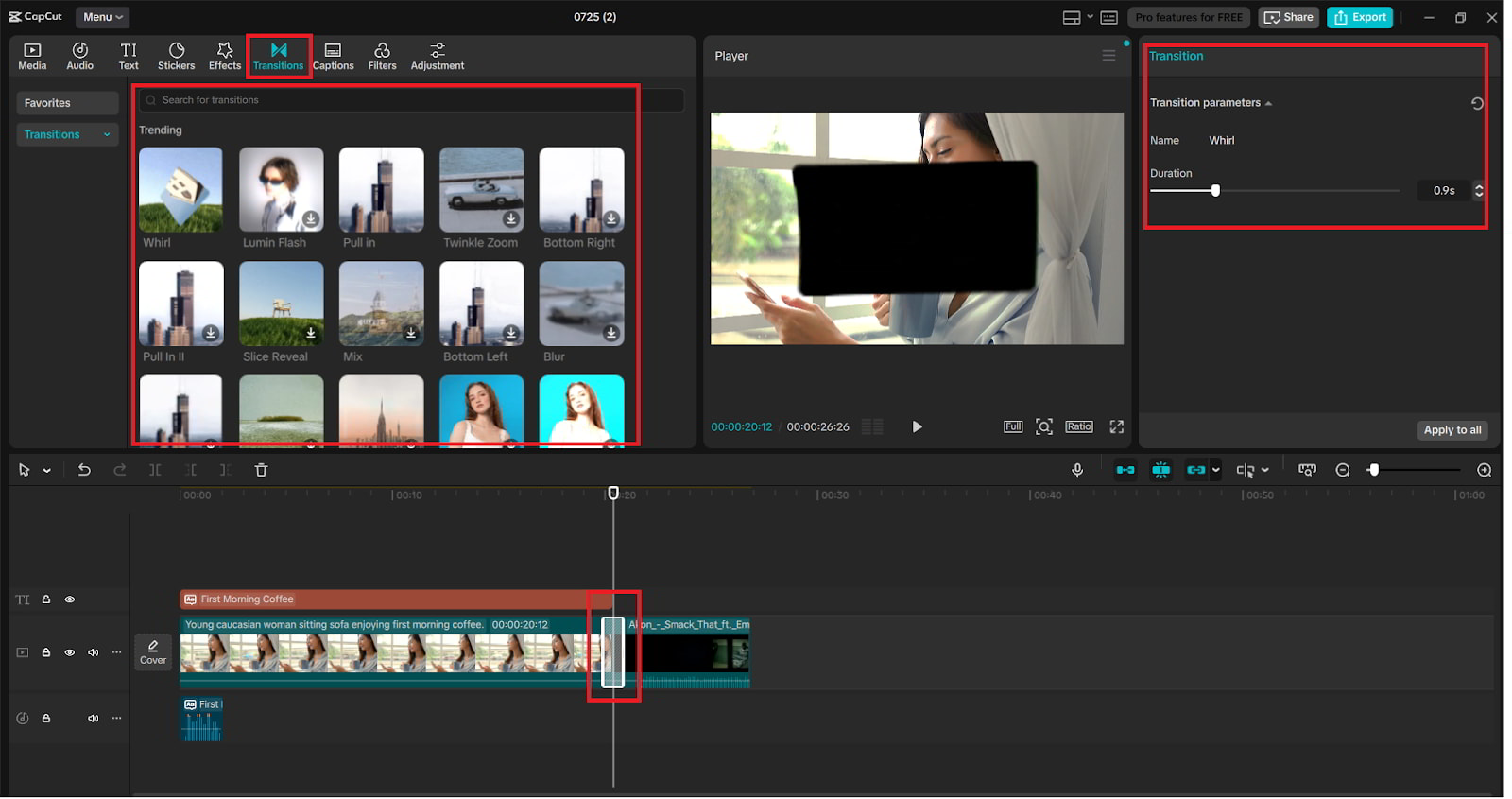Viewport: 1512px width, 799px height.
Task: Open the Filters tab
Action: [382, 57]
